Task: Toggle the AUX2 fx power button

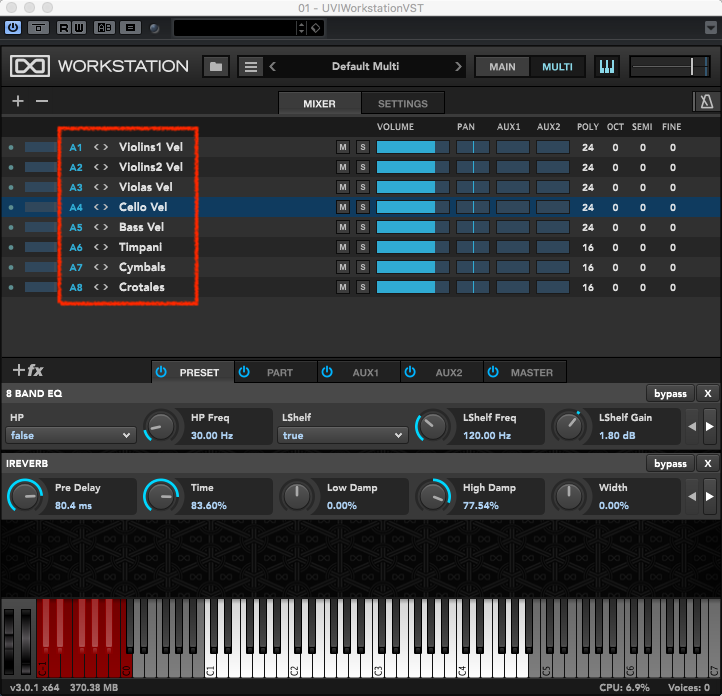Action: coord(410,372)
